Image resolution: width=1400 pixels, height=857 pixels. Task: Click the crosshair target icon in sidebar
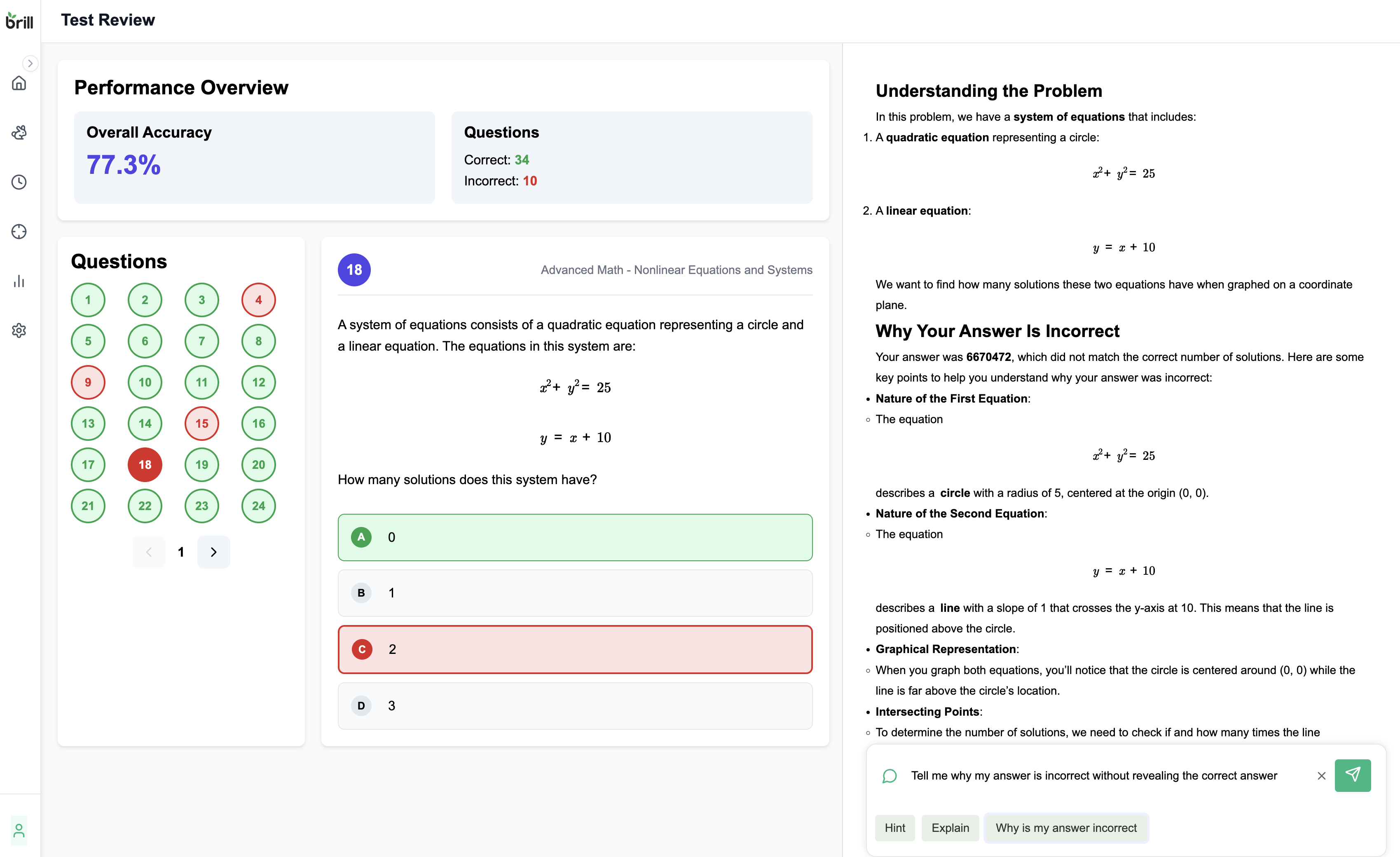point(19,231)
